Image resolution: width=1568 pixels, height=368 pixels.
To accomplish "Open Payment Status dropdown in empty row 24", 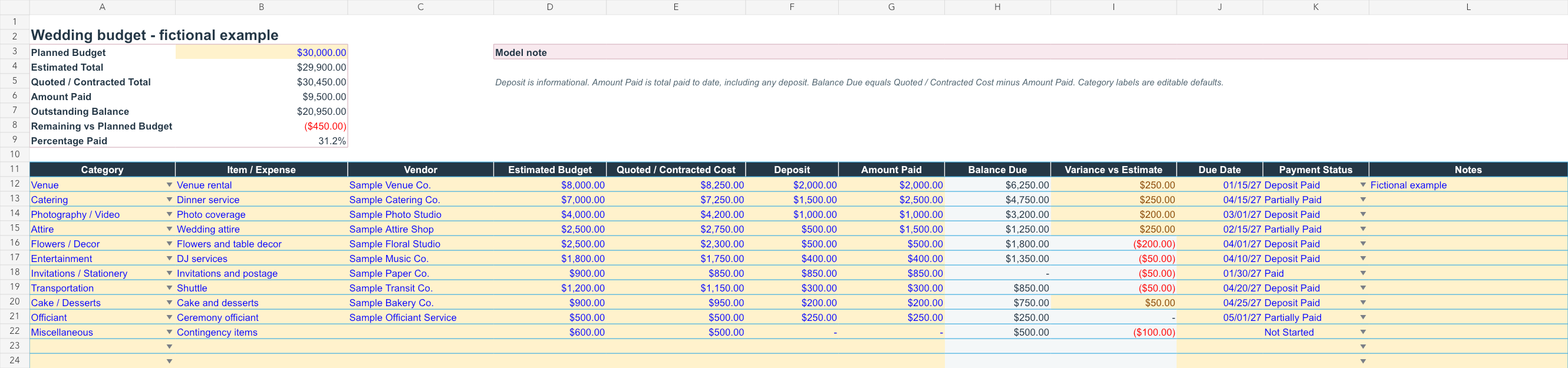I will coord(1363,362).
